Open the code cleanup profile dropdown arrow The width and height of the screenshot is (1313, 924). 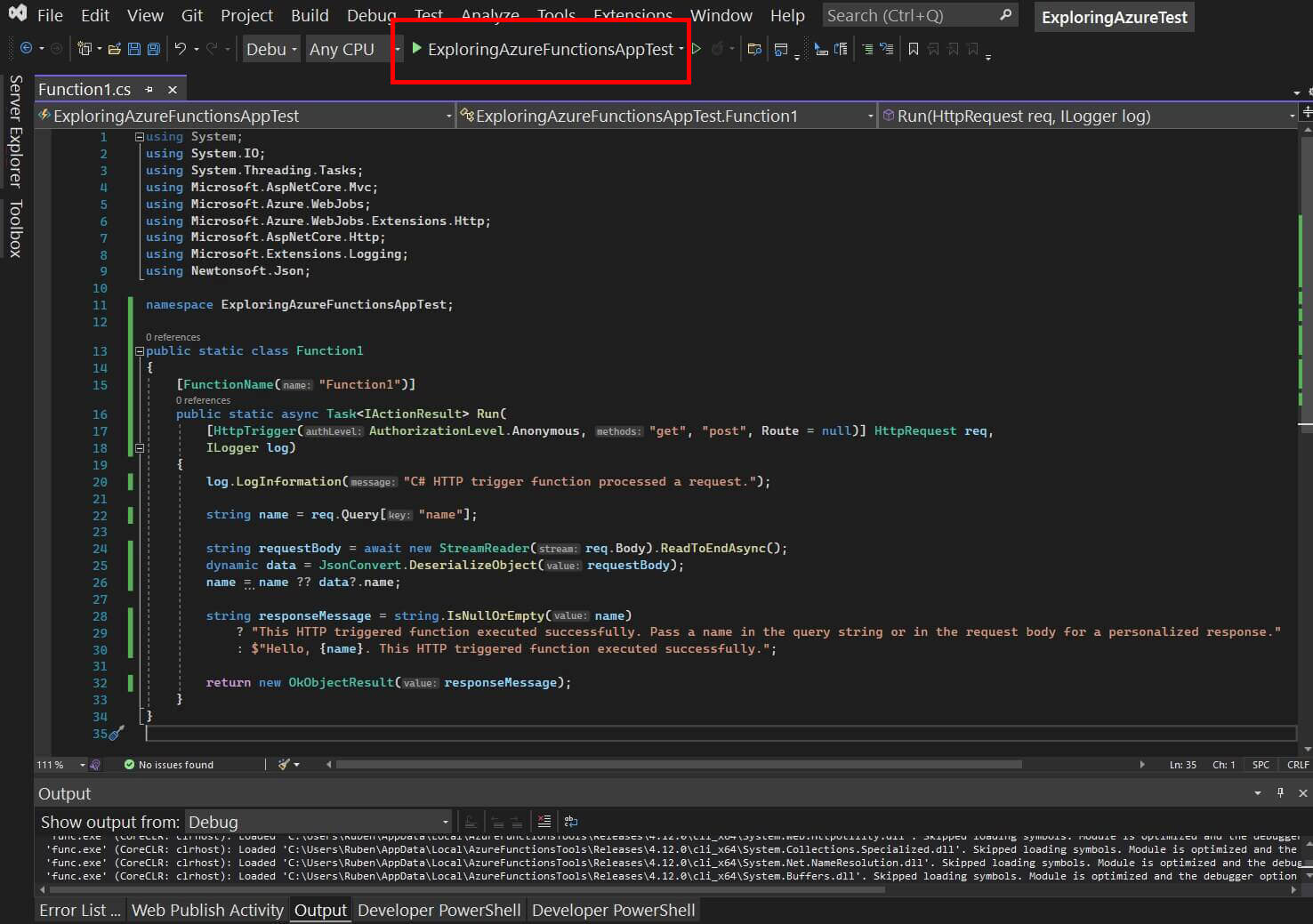tap(297, 764)
